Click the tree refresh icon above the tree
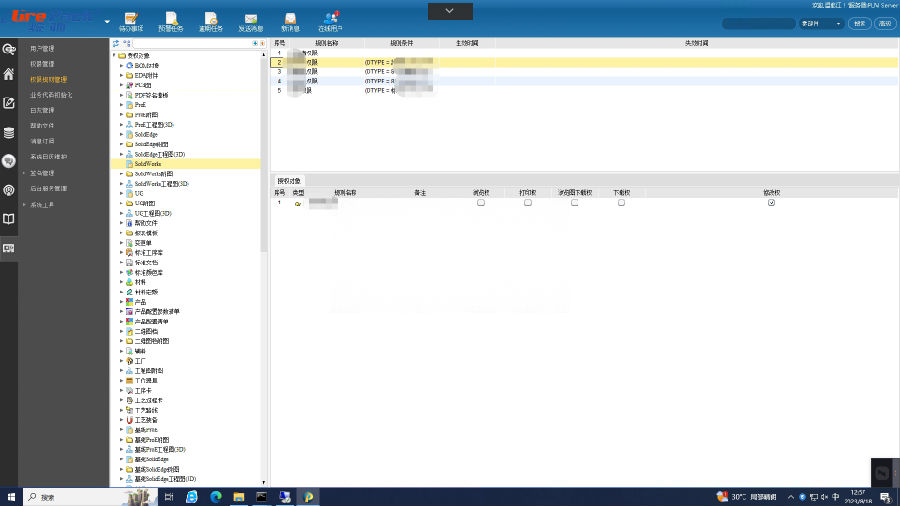 point(116,44)
